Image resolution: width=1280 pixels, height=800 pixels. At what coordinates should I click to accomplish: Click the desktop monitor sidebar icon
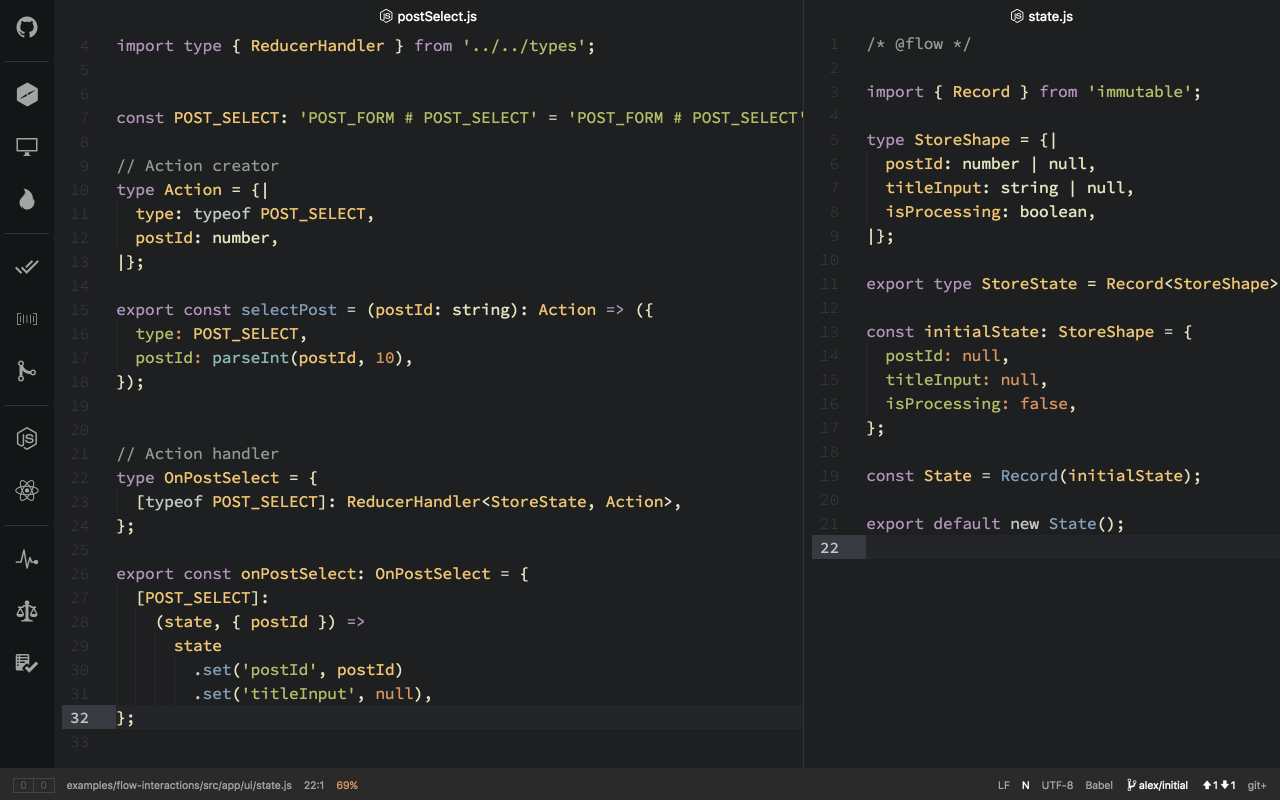tap(27, 147)
